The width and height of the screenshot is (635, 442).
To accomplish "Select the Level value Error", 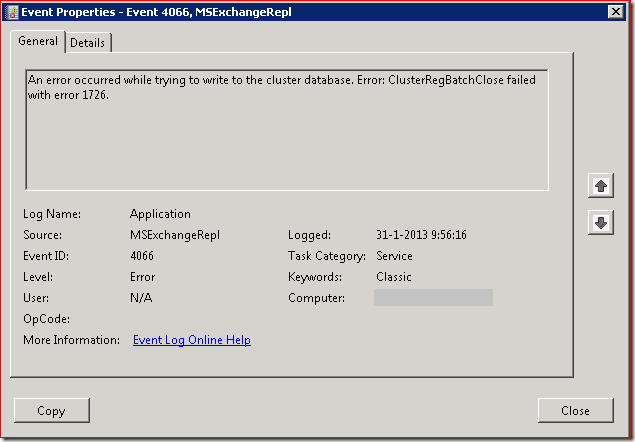I will (x=144, y=277).
